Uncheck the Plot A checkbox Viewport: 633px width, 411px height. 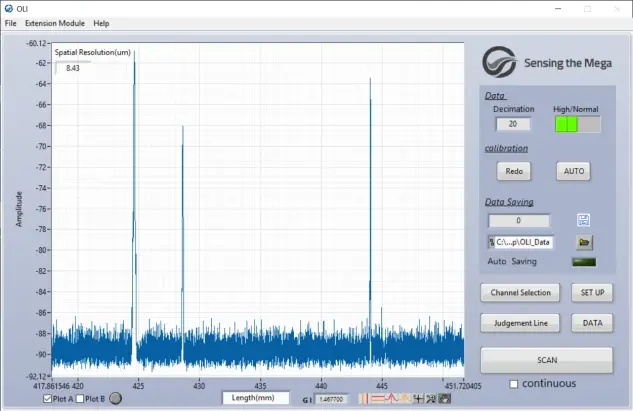(48, 399)
